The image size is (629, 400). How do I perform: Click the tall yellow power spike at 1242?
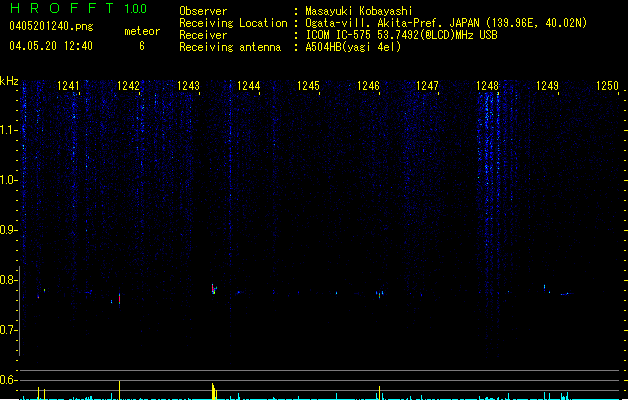pos(120,390)
